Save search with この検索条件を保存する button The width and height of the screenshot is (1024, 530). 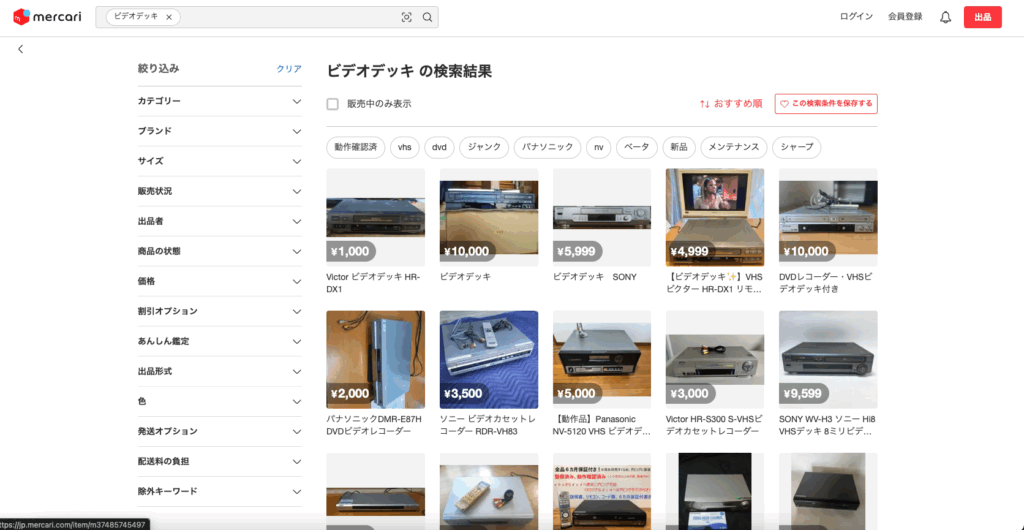pyautogui.click(x=826, y=104)
